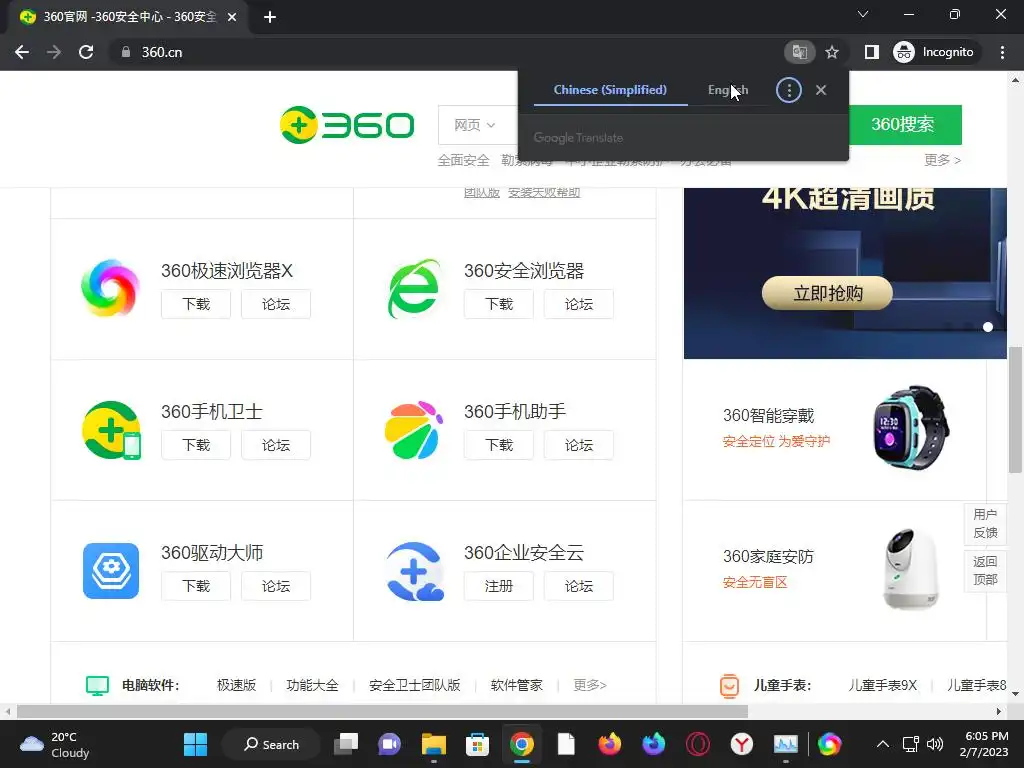
Task: Open the 360 browser taskbar icon
Action: click(x=829, y=744)
